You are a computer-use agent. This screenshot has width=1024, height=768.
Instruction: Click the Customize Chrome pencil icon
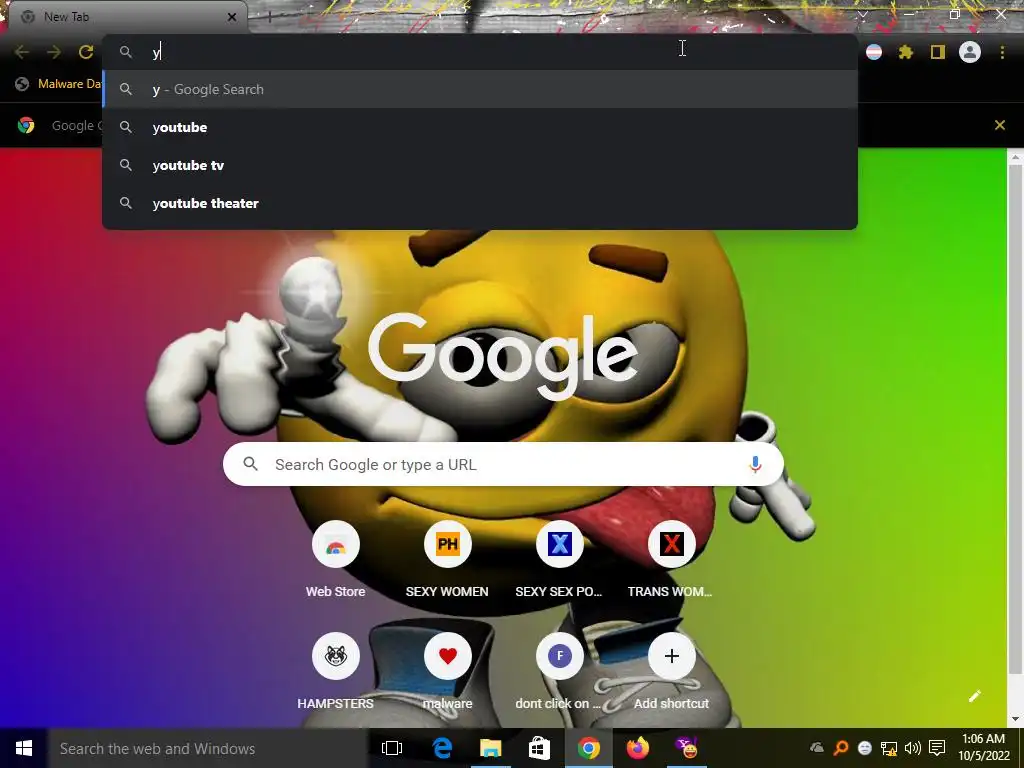974,696
